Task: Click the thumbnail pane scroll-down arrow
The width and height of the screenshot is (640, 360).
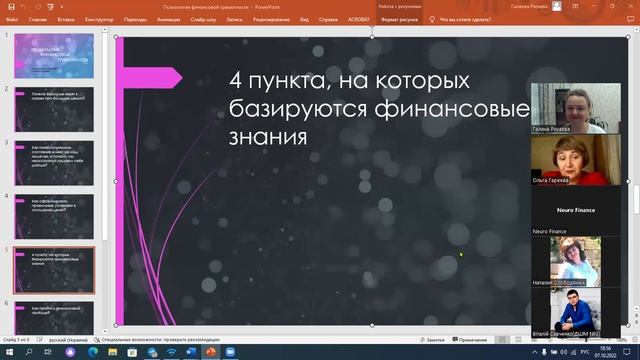Action: [x=105, y=331]
